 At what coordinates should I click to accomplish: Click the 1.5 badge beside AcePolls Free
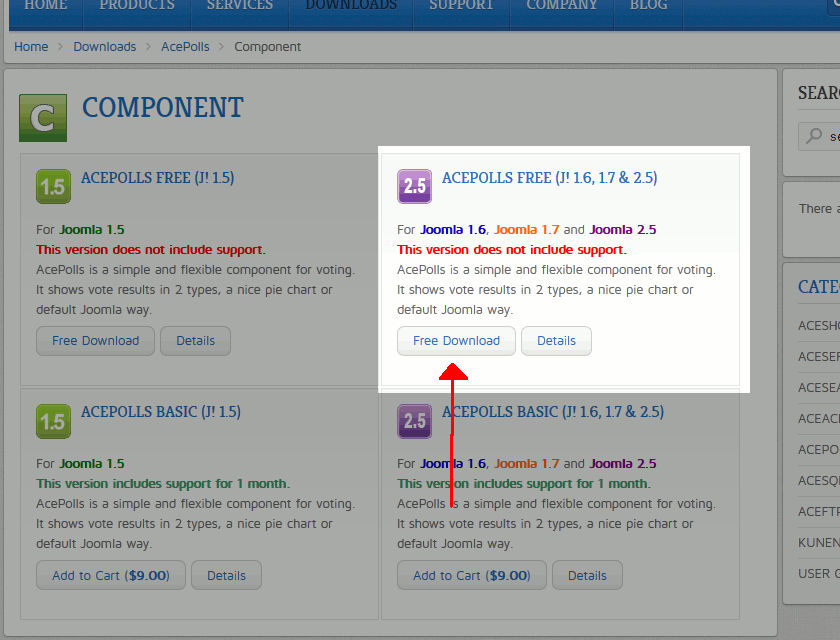[x=54, y=186]
